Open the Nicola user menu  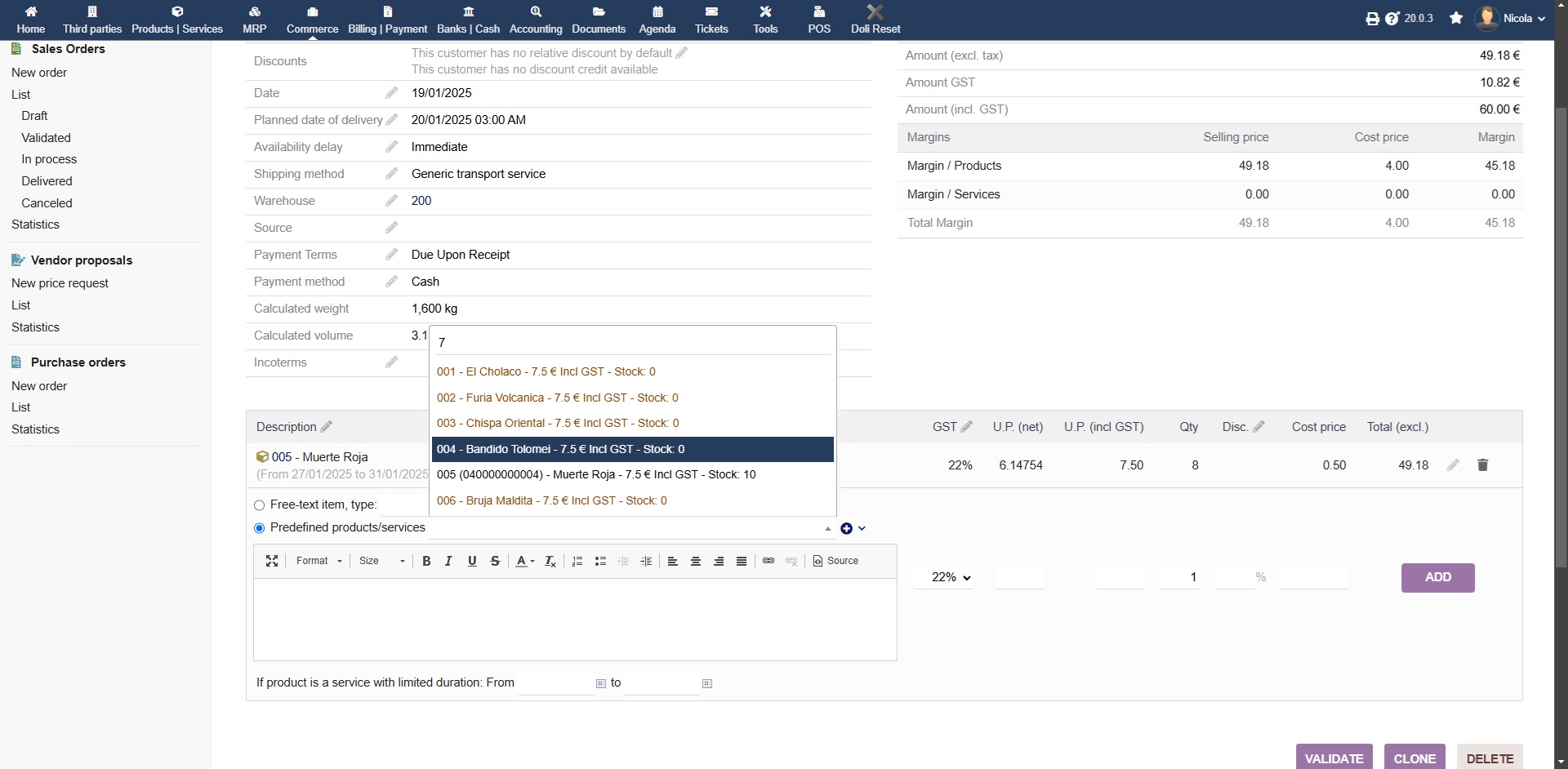(1510, 18)
